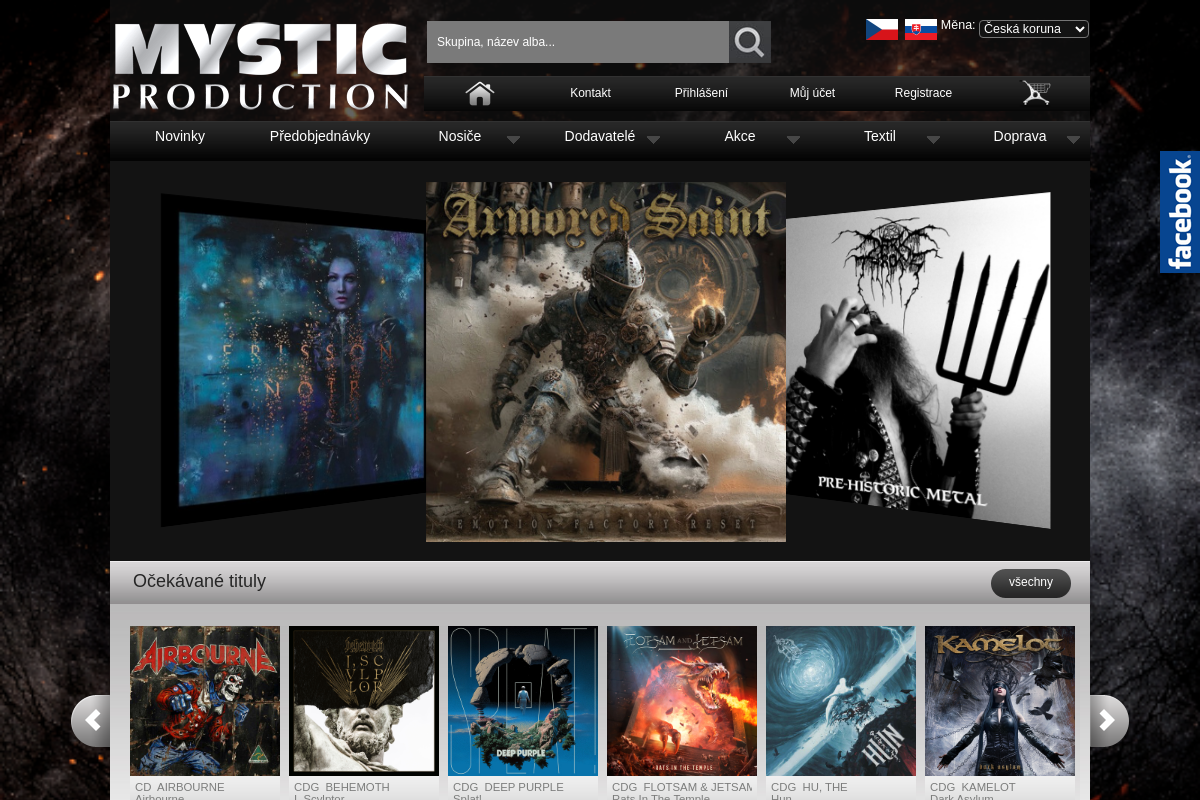Open the Registrace link
The height and width of the screenshot is (800, 1200).
tap(923, 93)
